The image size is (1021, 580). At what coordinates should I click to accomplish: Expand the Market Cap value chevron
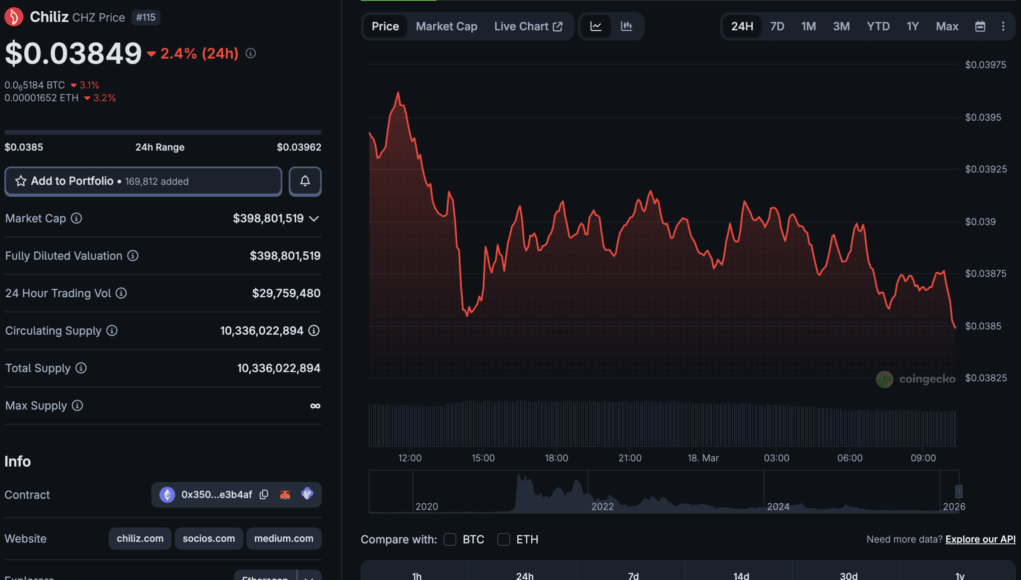click(x=314, y=218)
